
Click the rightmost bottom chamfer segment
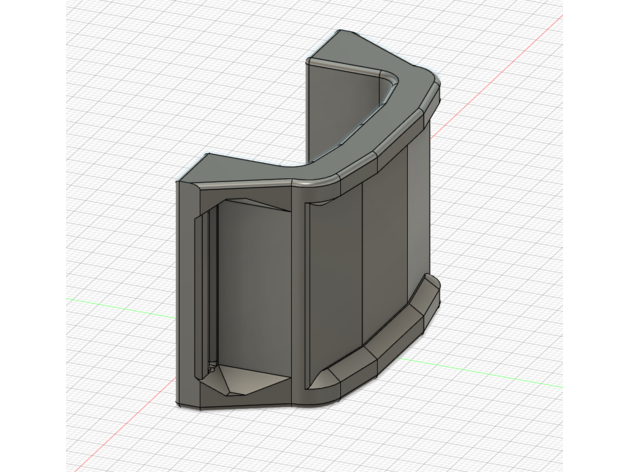point(428,300)
